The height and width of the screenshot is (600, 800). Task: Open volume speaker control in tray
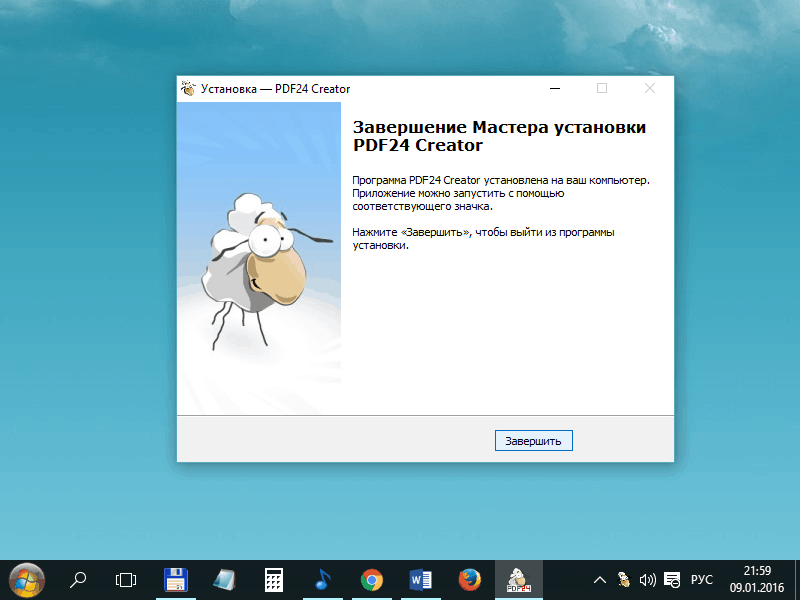pos(647,580)
